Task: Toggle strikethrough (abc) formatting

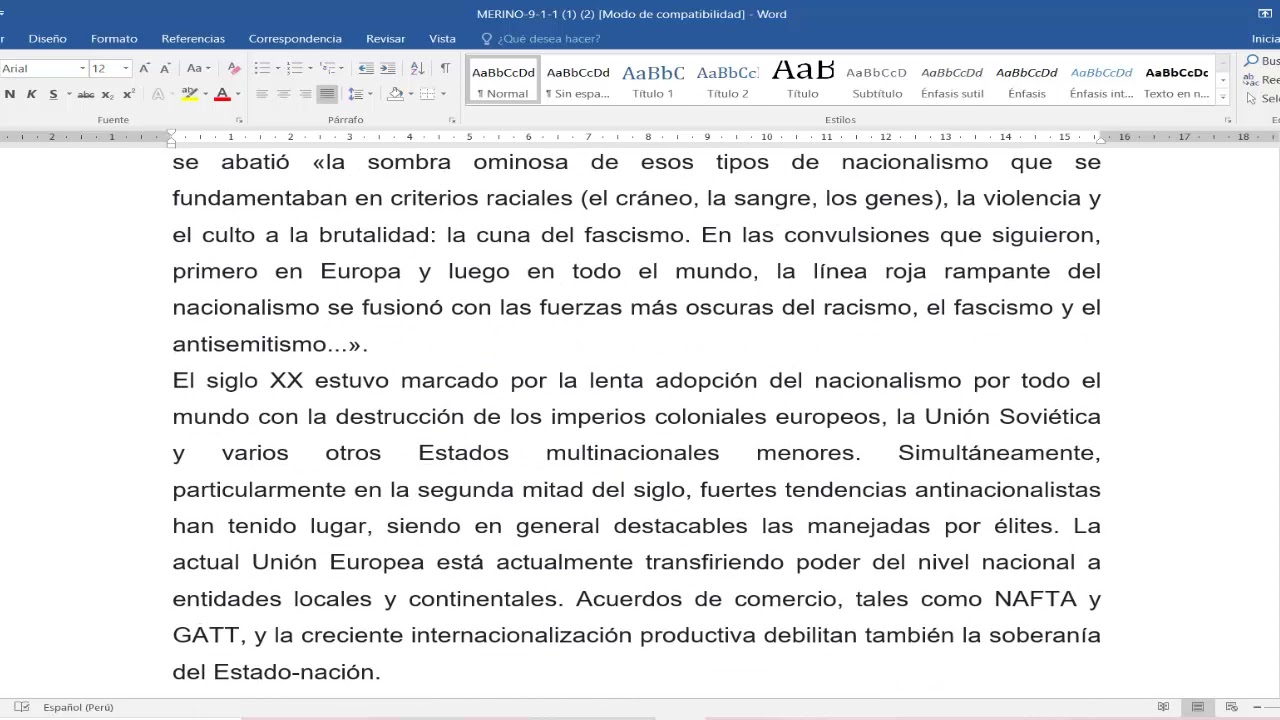Action: click(x=86, y=94)
